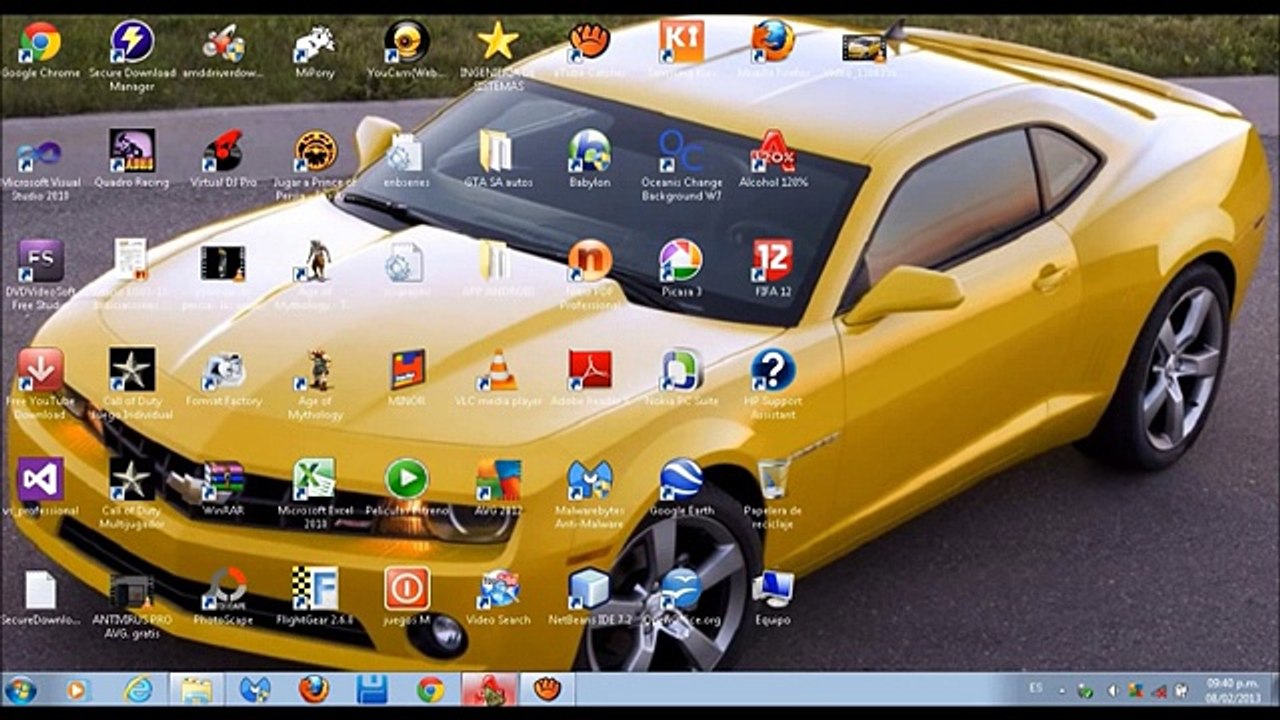This screenshot has height=720, width=1280.
Task: Open Papelera de reciclaje recycle bin
Action: pos(773,480)
